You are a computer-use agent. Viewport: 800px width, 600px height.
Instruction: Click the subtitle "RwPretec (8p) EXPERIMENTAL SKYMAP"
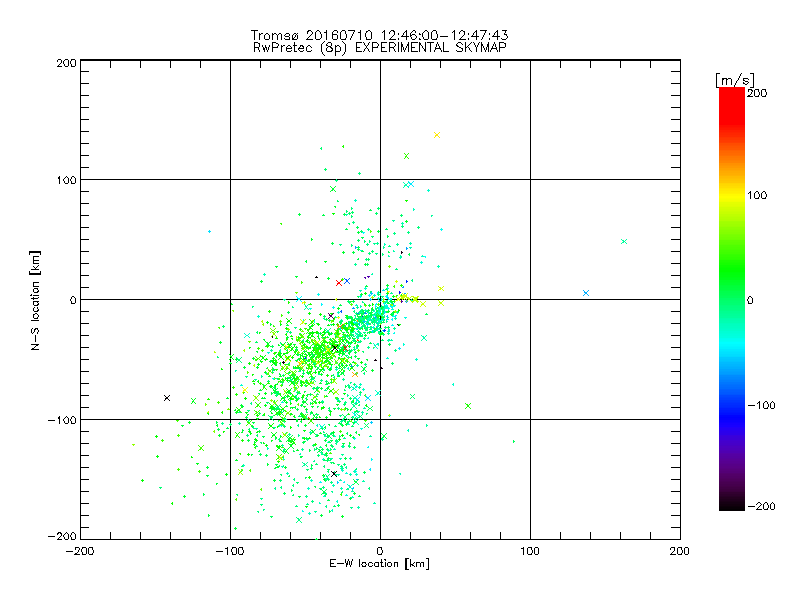pos(380,47)
